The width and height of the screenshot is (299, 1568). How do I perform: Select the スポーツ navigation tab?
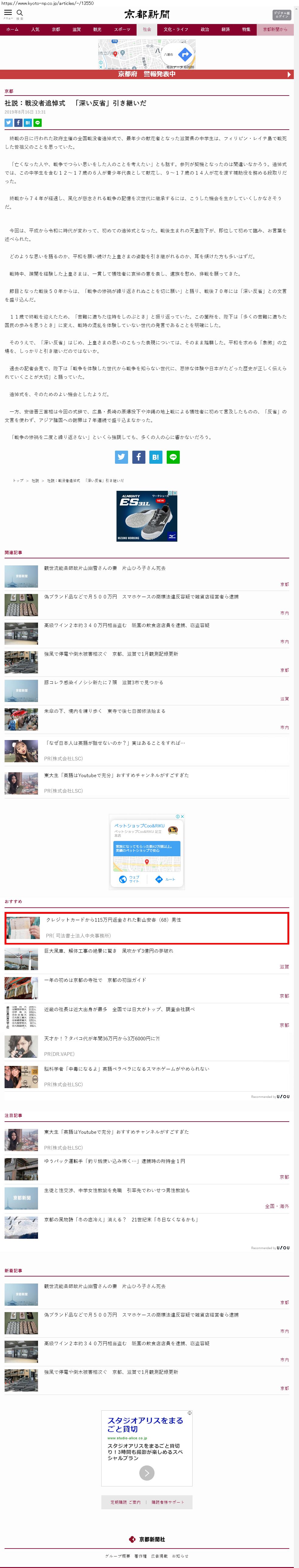[122, 29]
